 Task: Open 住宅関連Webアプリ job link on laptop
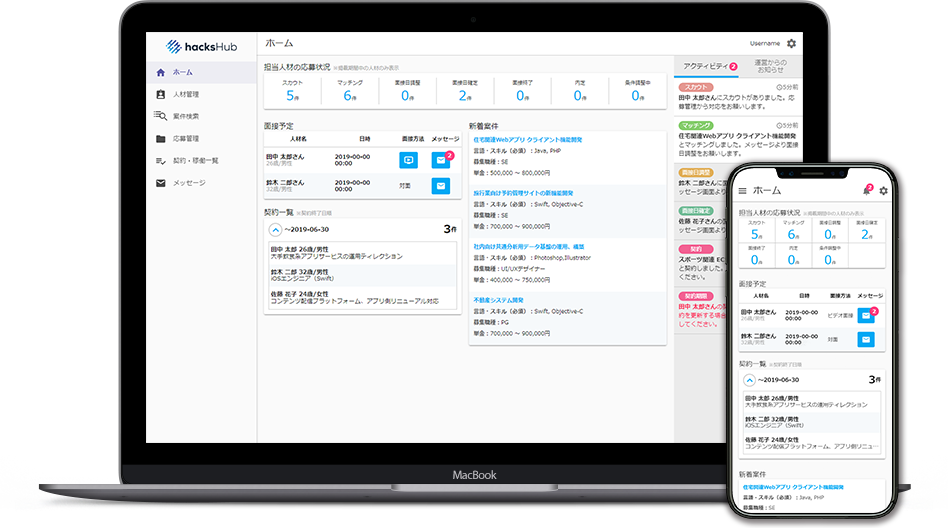pyautogui.click(x=526, y=139)
